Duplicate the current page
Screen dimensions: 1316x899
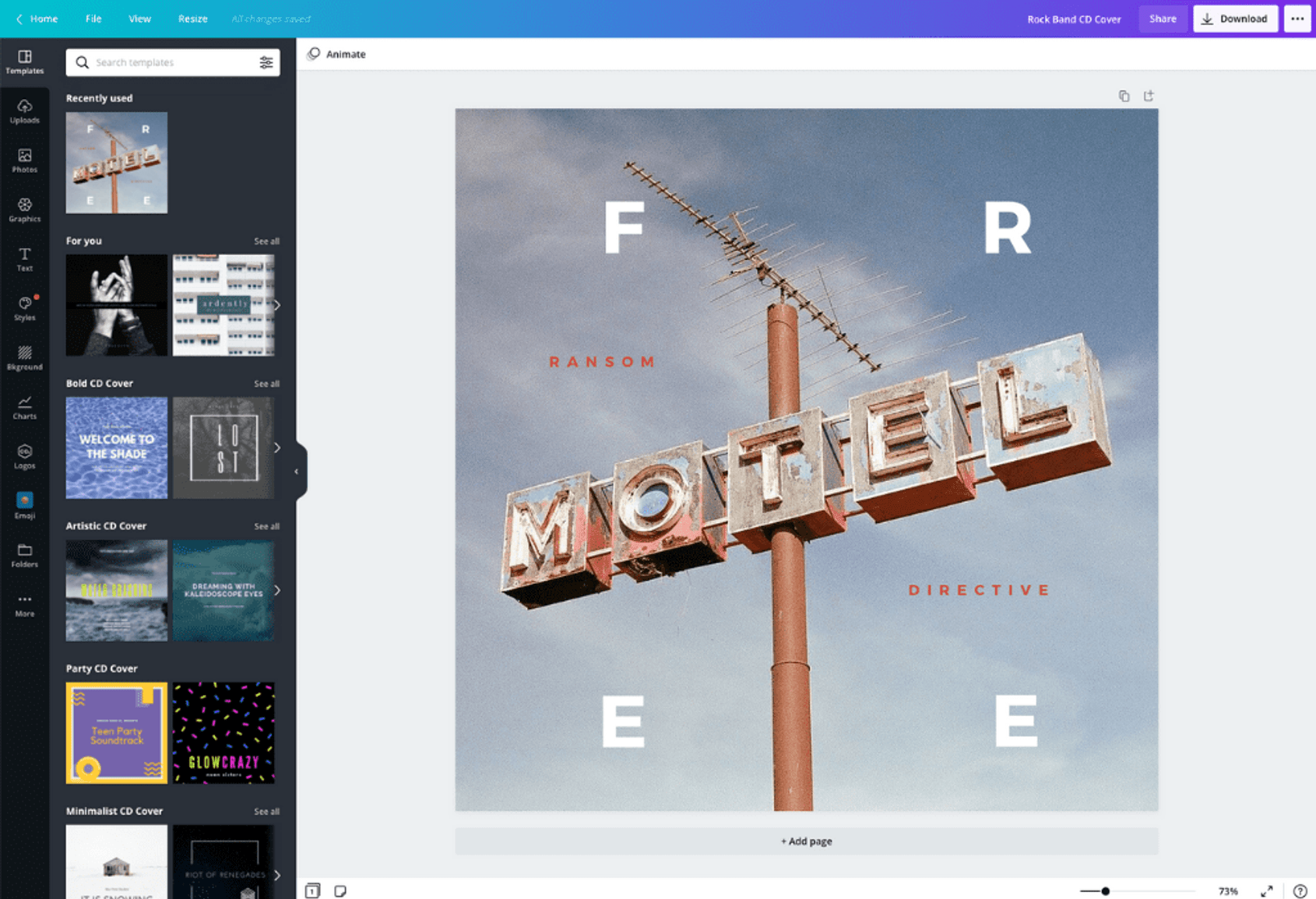1124,95
